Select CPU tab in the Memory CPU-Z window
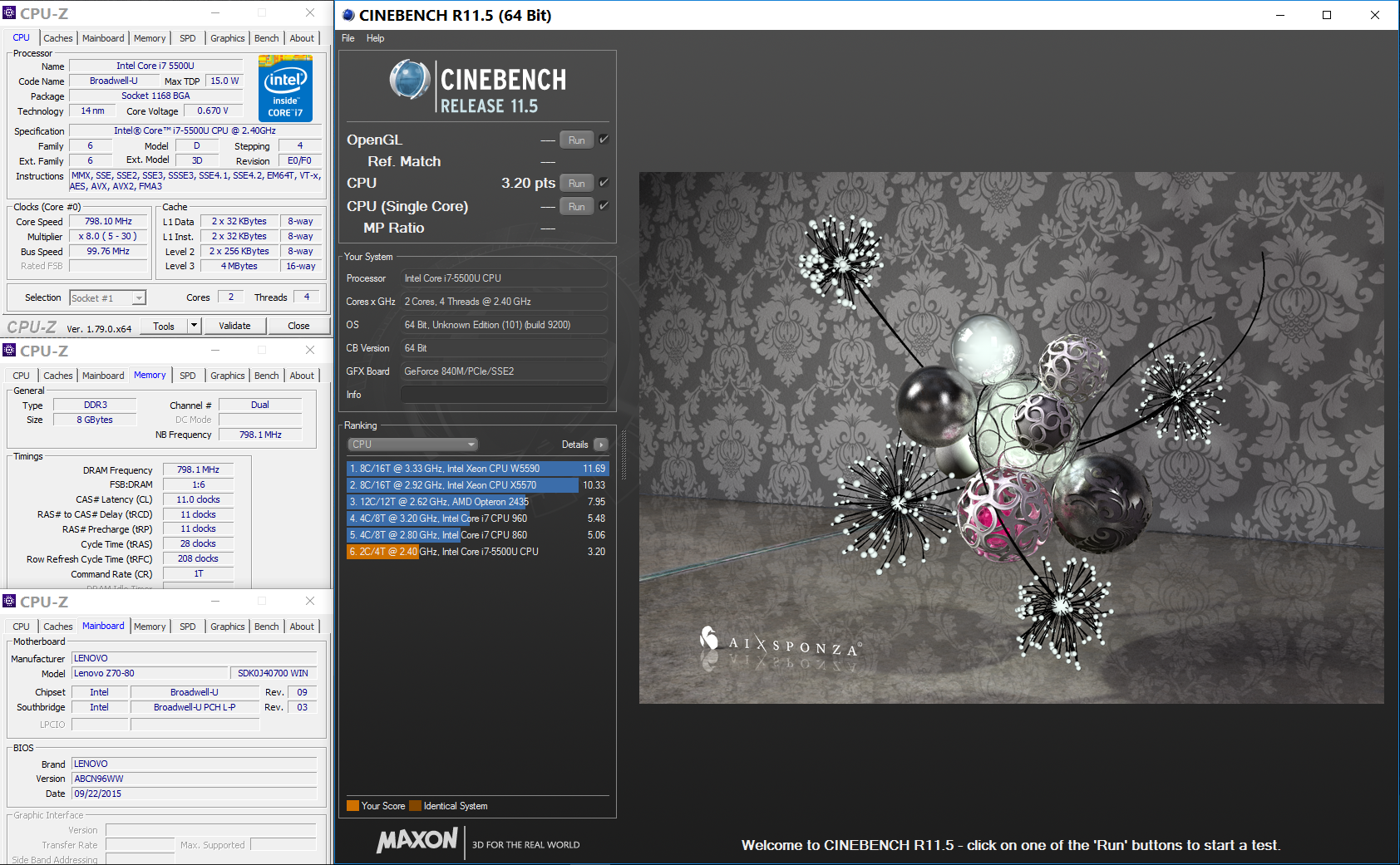The width and height of the screenshot is (1400, 865). (22, 376)
